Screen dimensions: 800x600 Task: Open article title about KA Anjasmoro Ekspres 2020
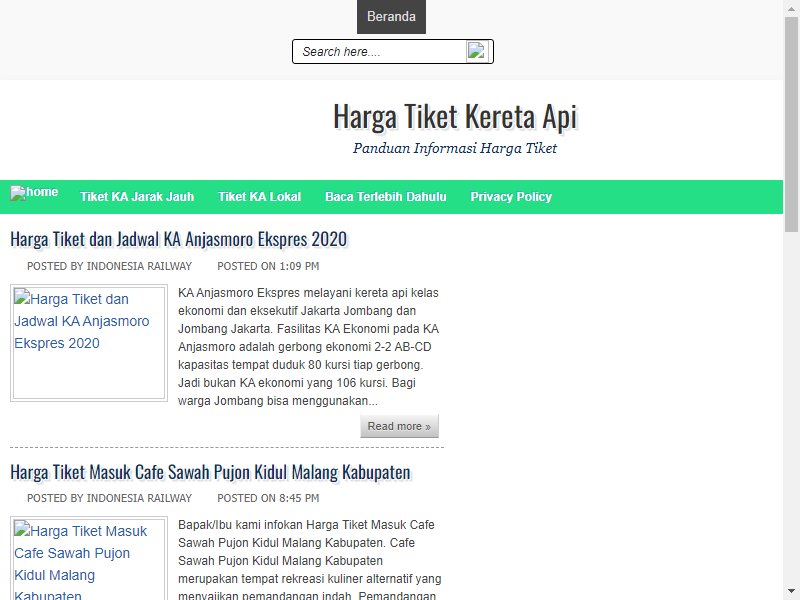pyautogui.click(x=179, y=239)
